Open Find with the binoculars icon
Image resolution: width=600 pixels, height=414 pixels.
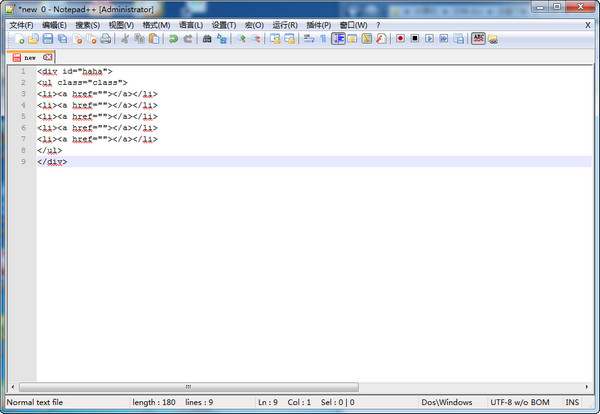207,39
